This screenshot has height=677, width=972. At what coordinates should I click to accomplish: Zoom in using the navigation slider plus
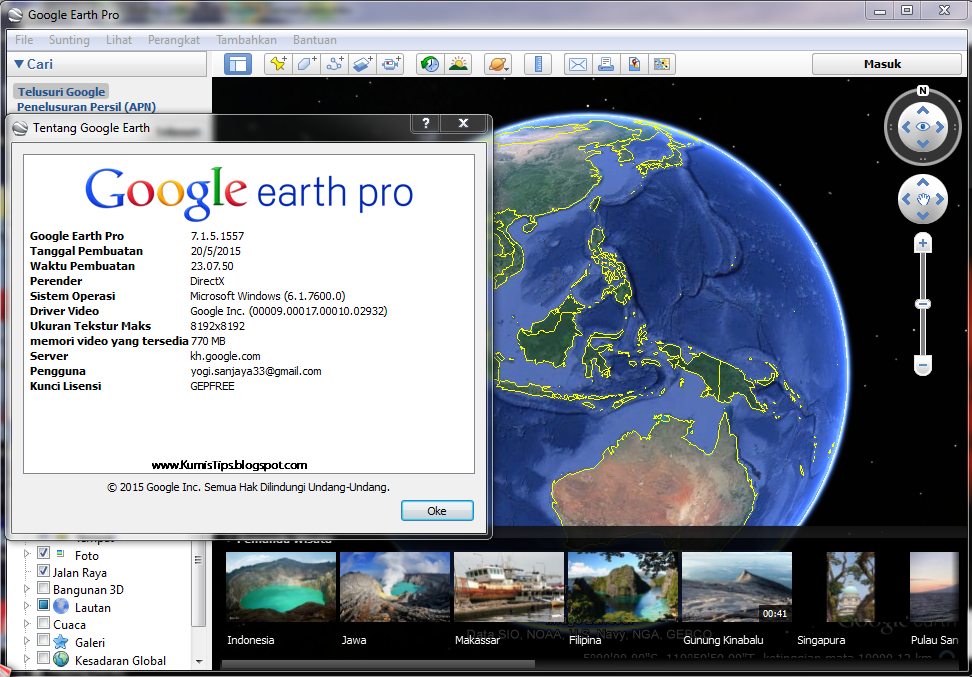point(922,242)
